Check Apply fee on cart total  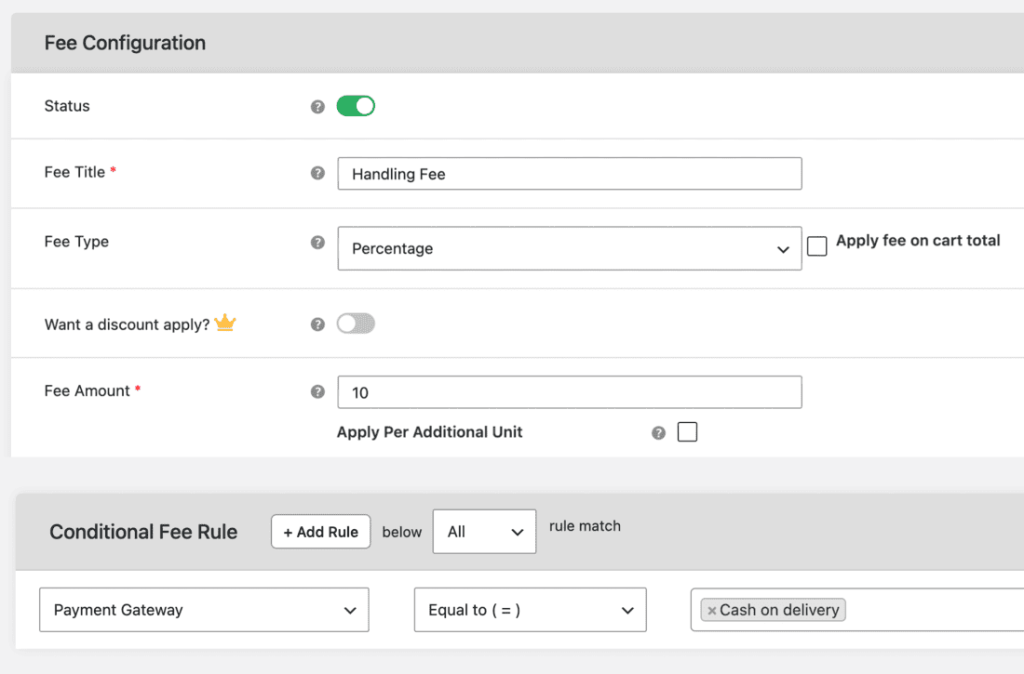coord(817,246)
